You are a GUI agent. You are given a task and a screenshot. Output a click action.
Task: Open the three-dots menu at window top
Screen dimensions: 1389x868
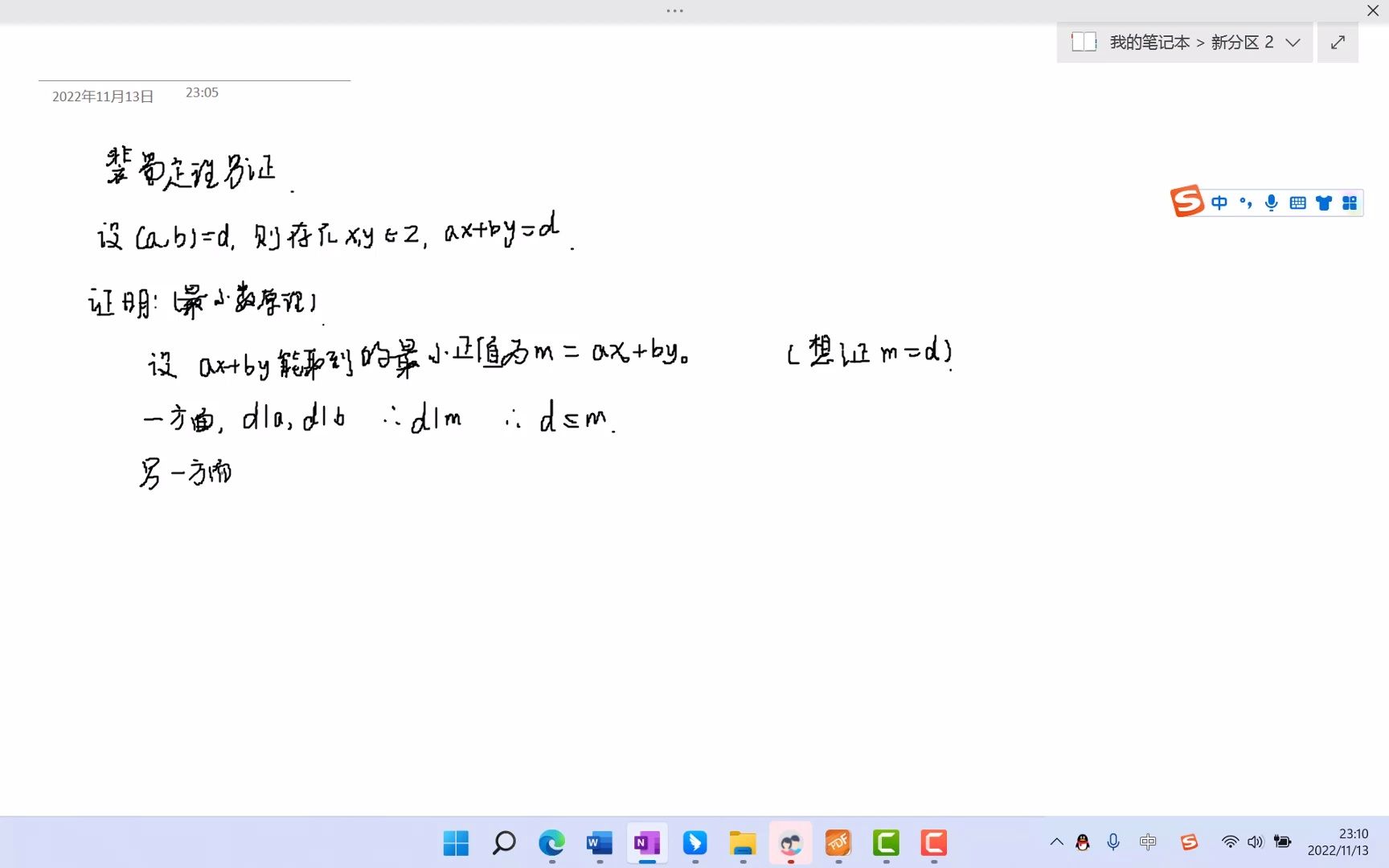tap(675, 11)
